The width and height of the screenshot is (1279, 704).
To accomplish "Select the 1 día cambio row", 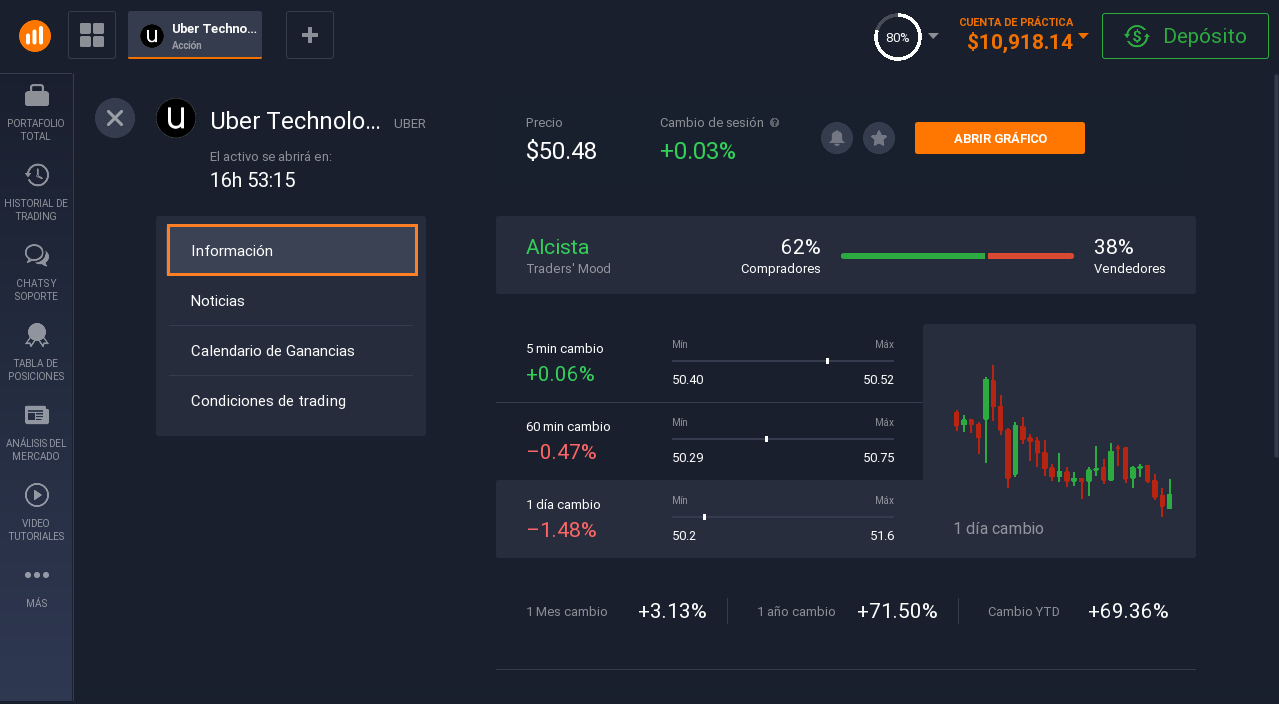I will click(709, 519).
